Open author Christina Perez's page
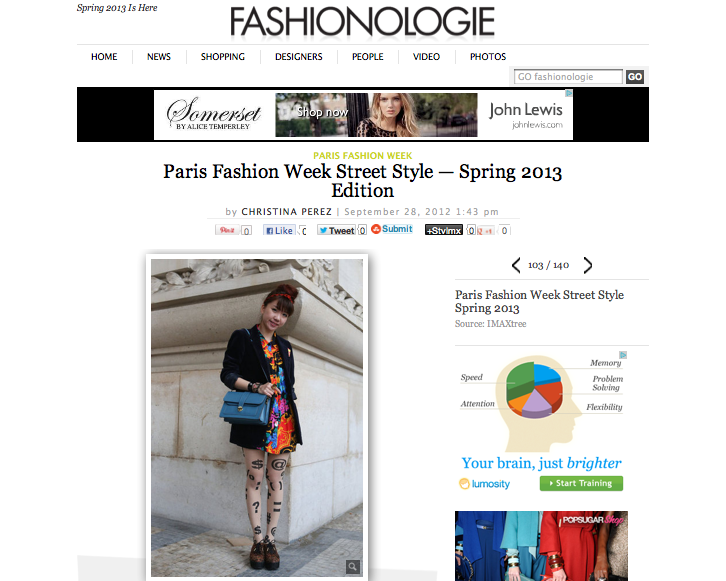 coord(287,212)
